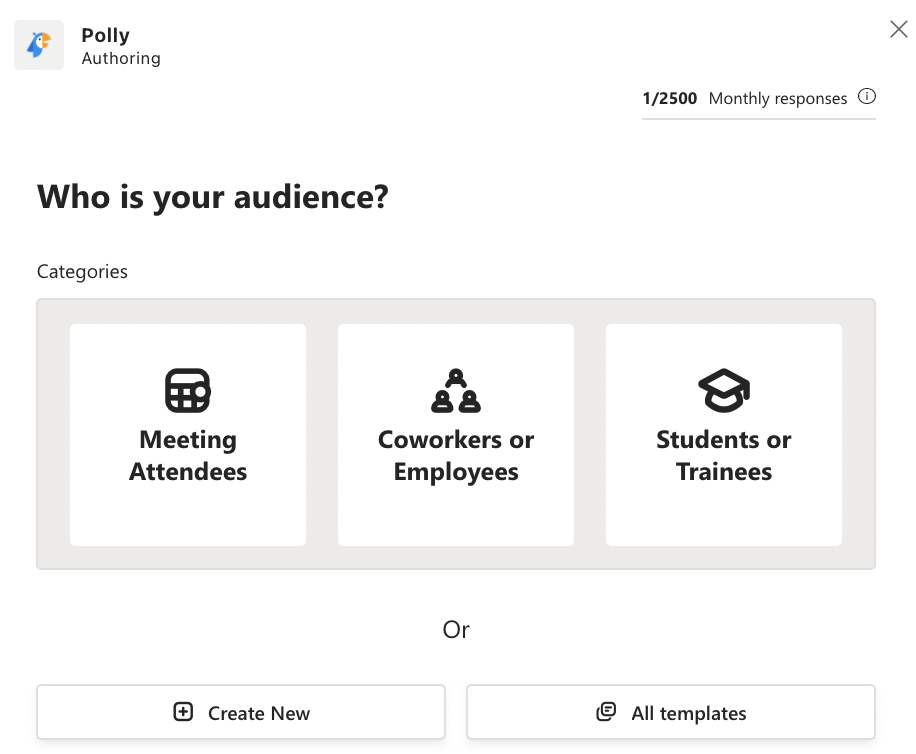Click the info icon next to Monthly responses

(x=868, y=97)
